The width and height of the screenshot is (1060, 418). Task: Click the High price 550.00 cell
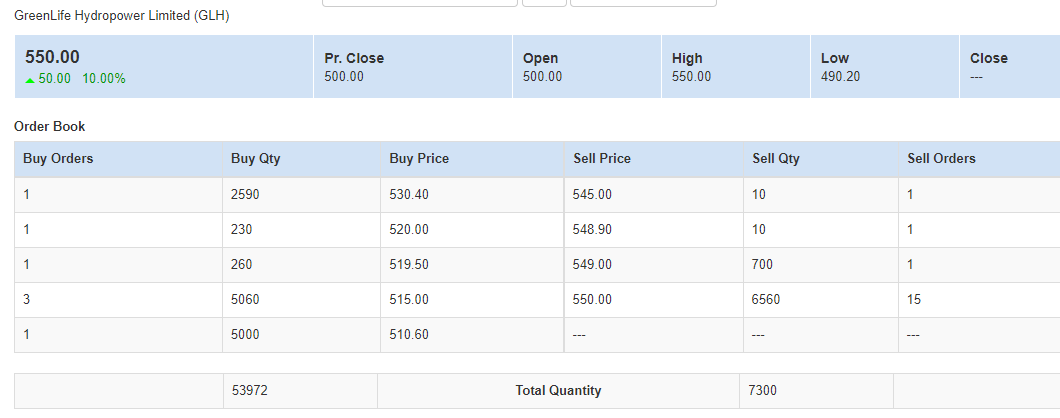[x=736, y=67]
